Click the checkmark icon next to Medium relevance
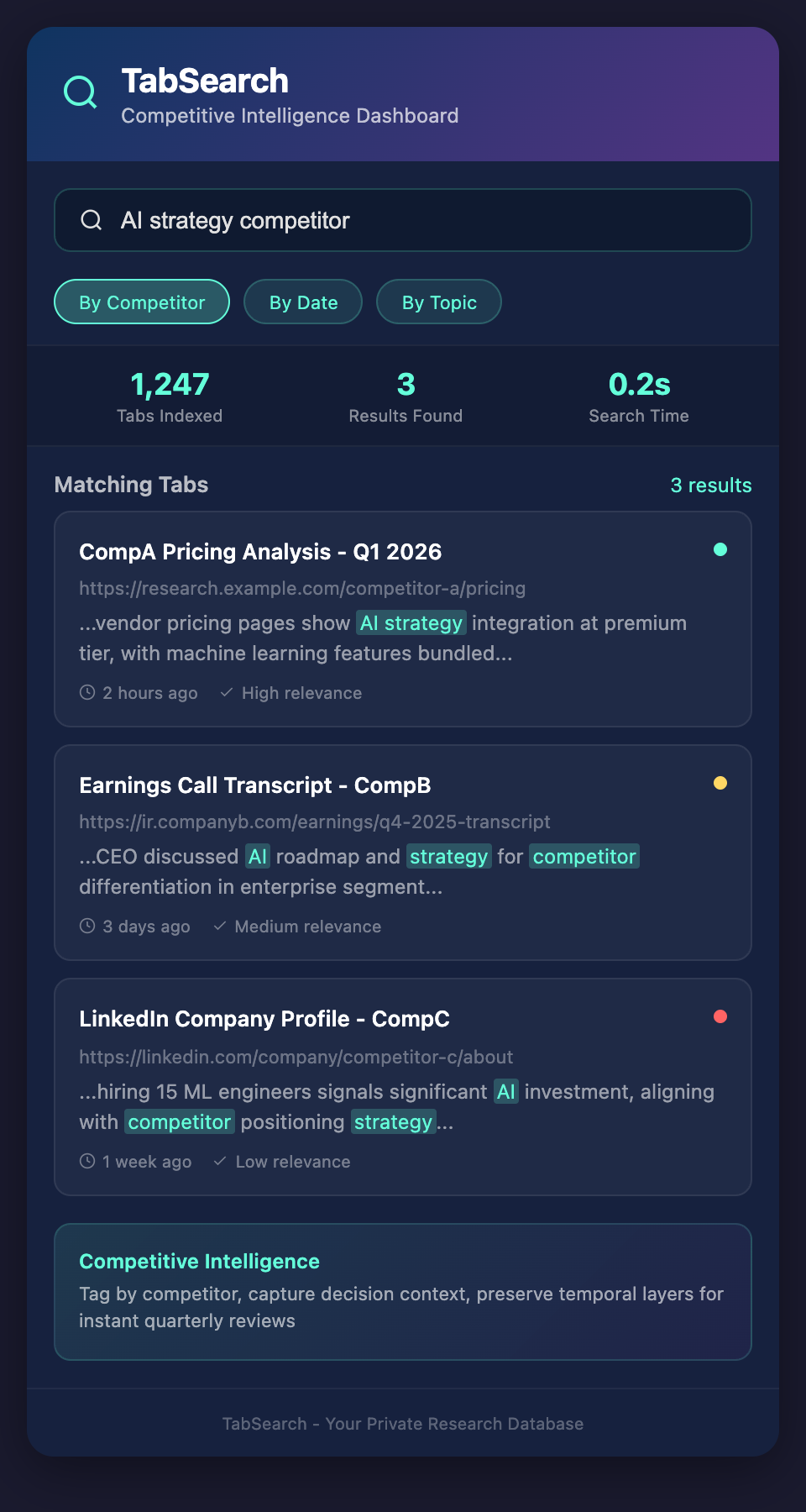 pyautogui.click(x=220, y=927)
